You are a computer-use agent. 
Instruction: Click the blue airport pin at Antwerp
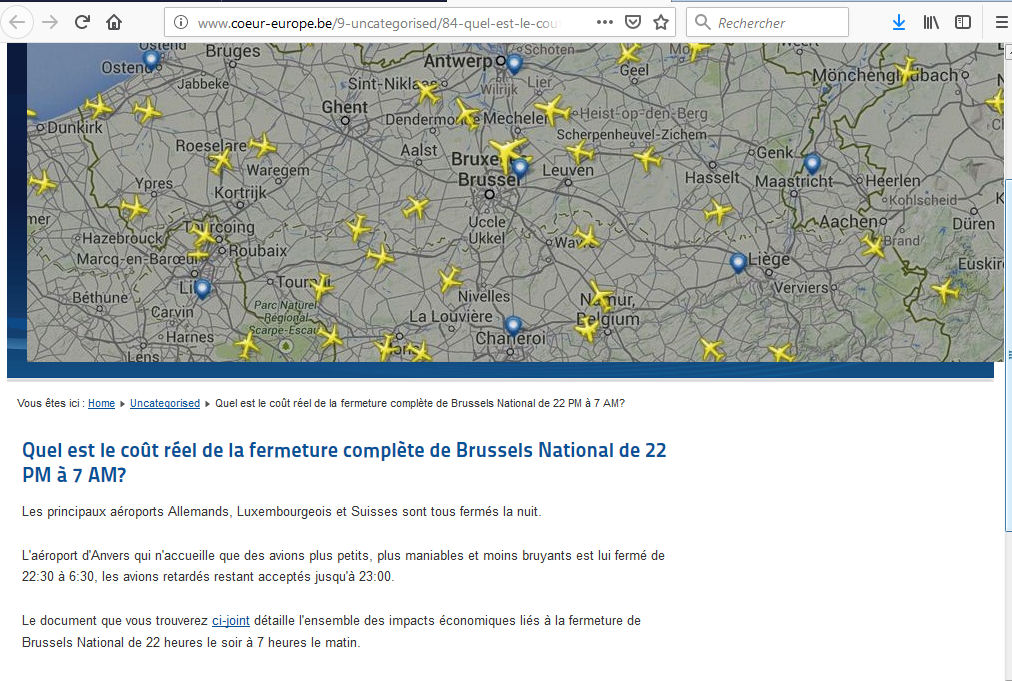tap(514, 64)
